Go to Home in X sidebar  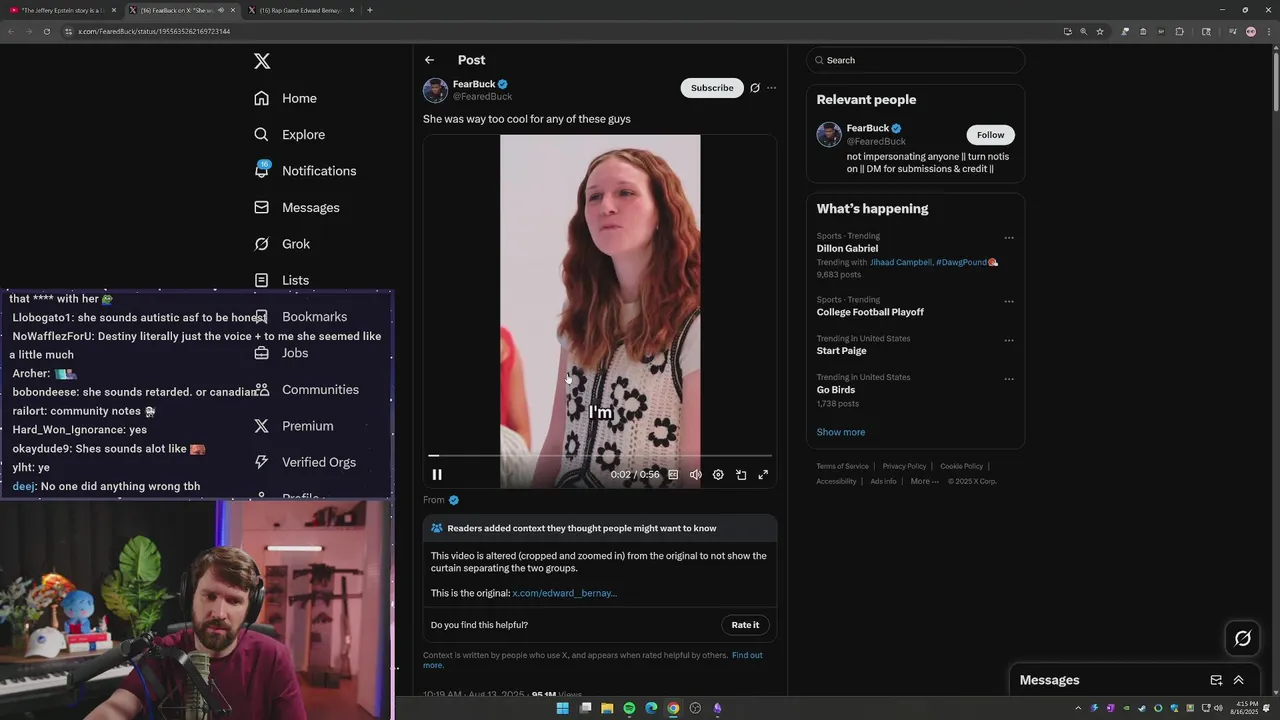[286, 98]
